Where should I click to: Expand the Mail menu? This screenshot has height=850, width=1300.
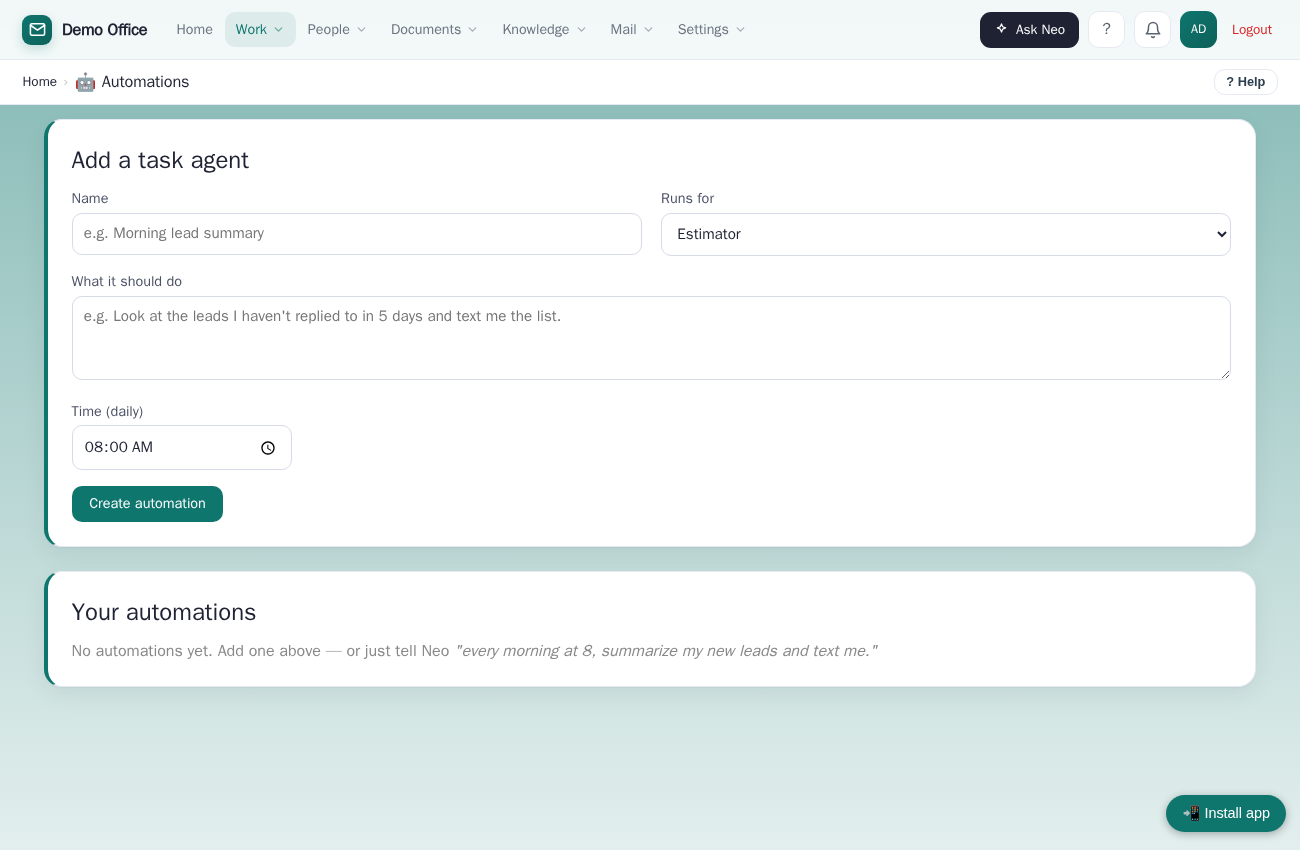point(632,30)
